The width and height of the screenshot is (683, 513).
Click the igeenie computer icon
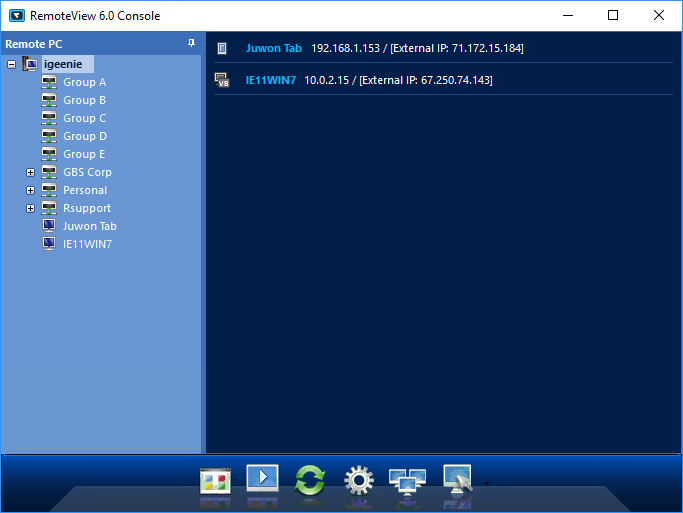pos(30,64)
